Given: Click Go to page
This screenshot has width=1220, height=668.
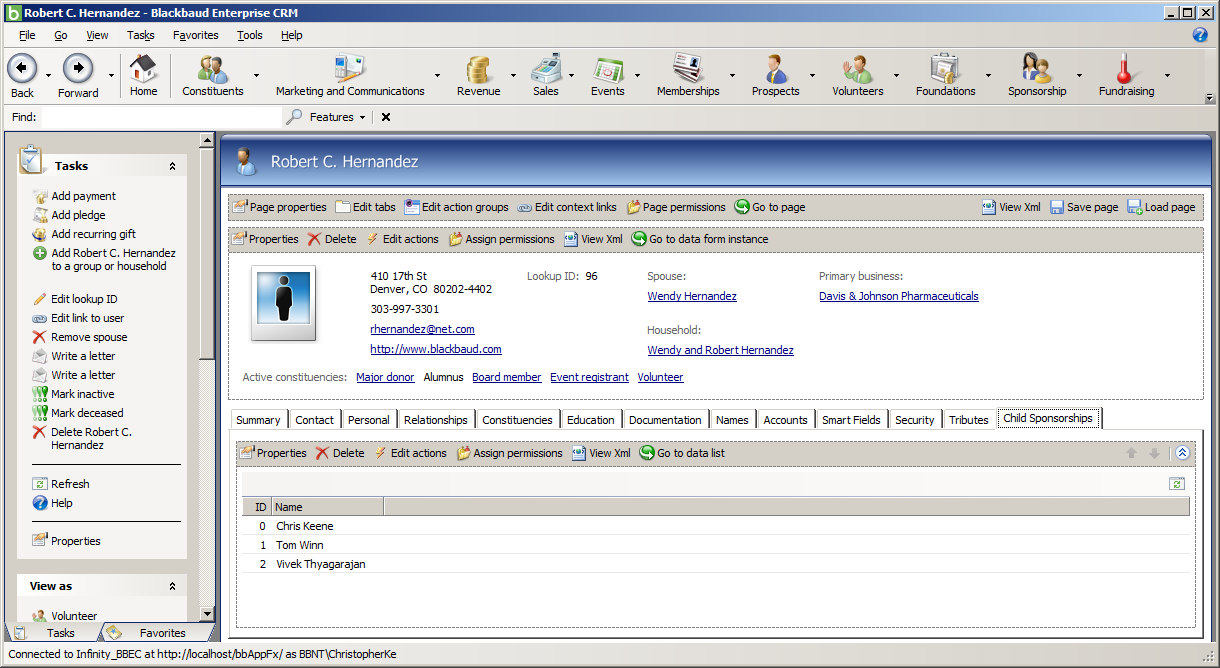Looking at the screenshot, I should click(x=770, y=207).
